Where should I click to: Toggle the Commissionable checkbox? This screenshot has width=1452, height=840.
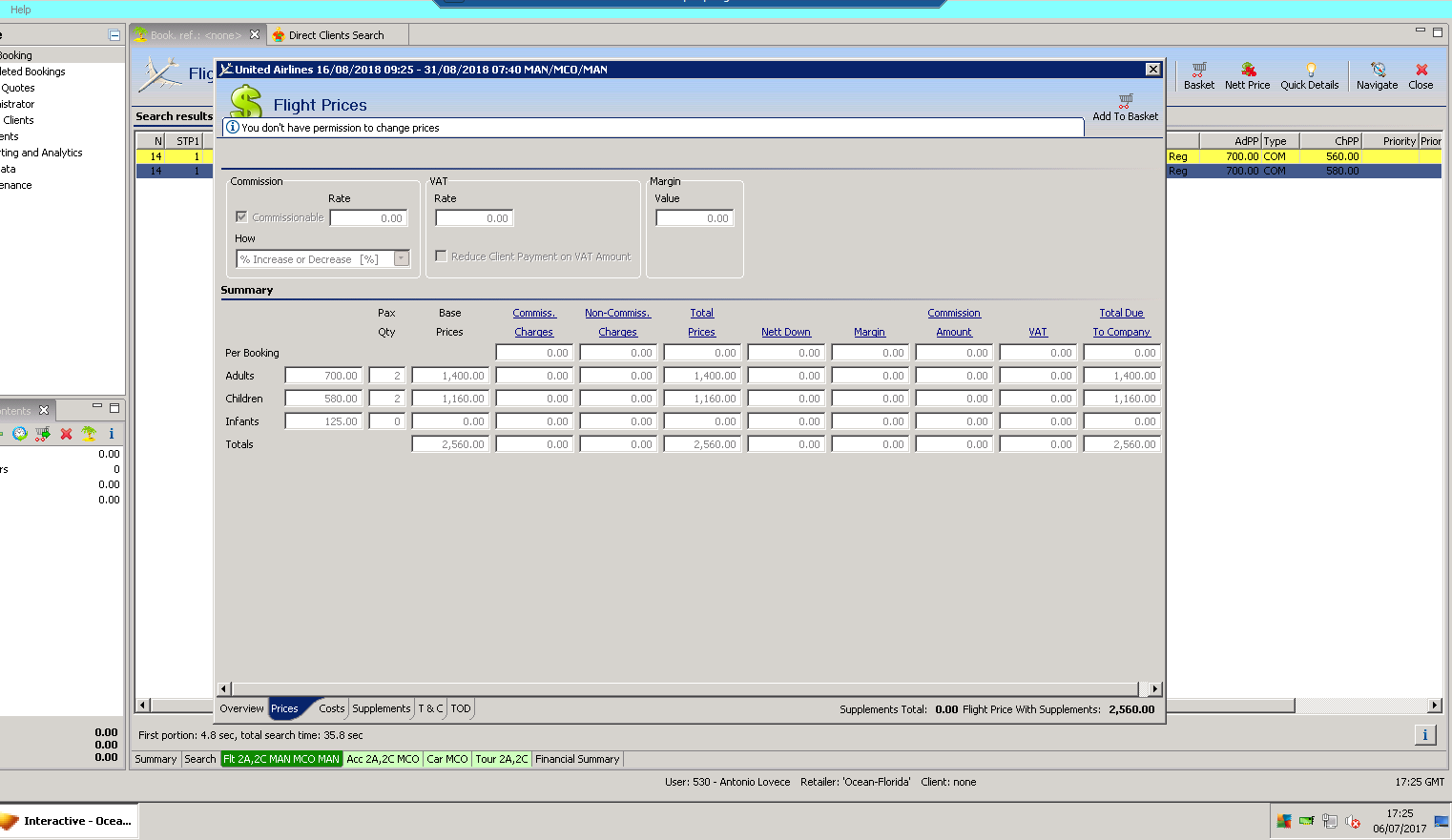tap(241, 217)
